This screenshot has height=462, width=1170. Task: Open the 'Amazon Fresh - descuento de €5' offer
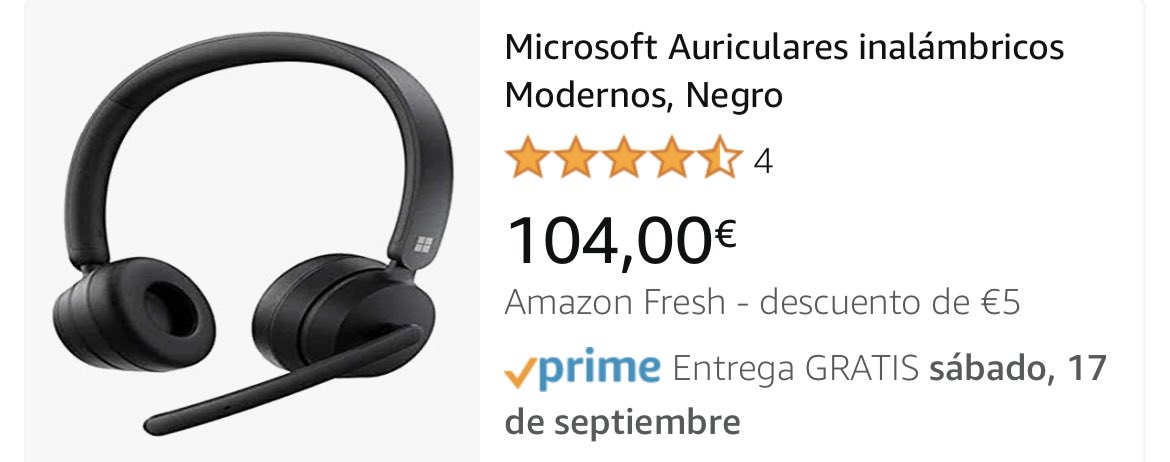763,302
